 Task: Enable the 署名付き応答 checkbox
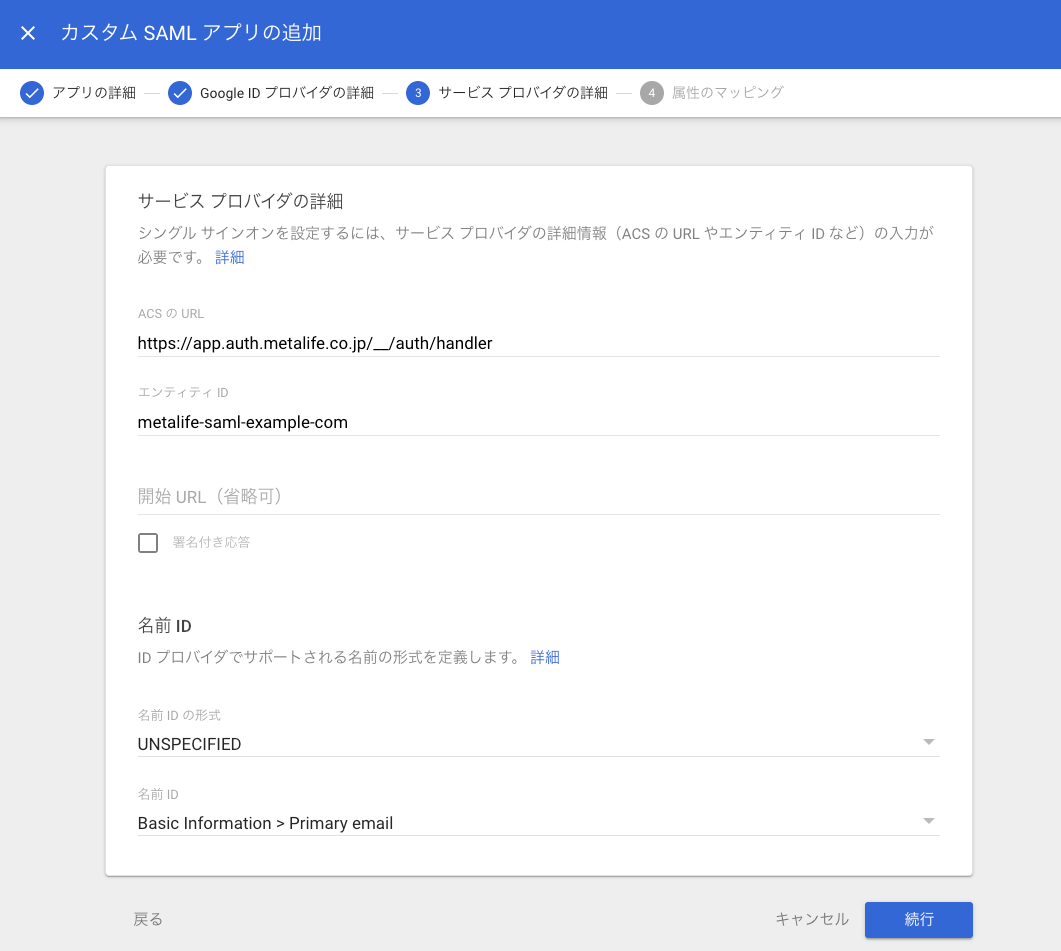[148, 543]
